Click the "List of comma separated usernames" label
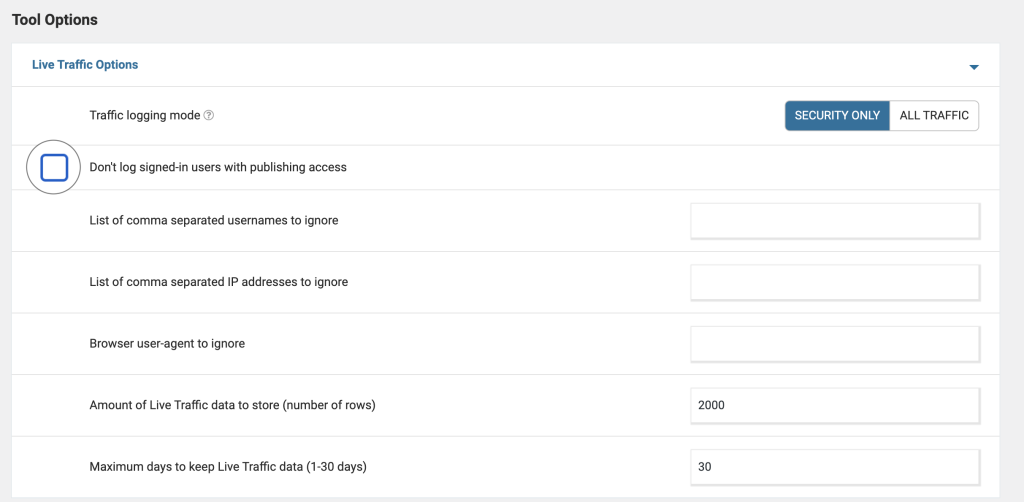Viewport: 1024px width, 502px height. point(214,220)
